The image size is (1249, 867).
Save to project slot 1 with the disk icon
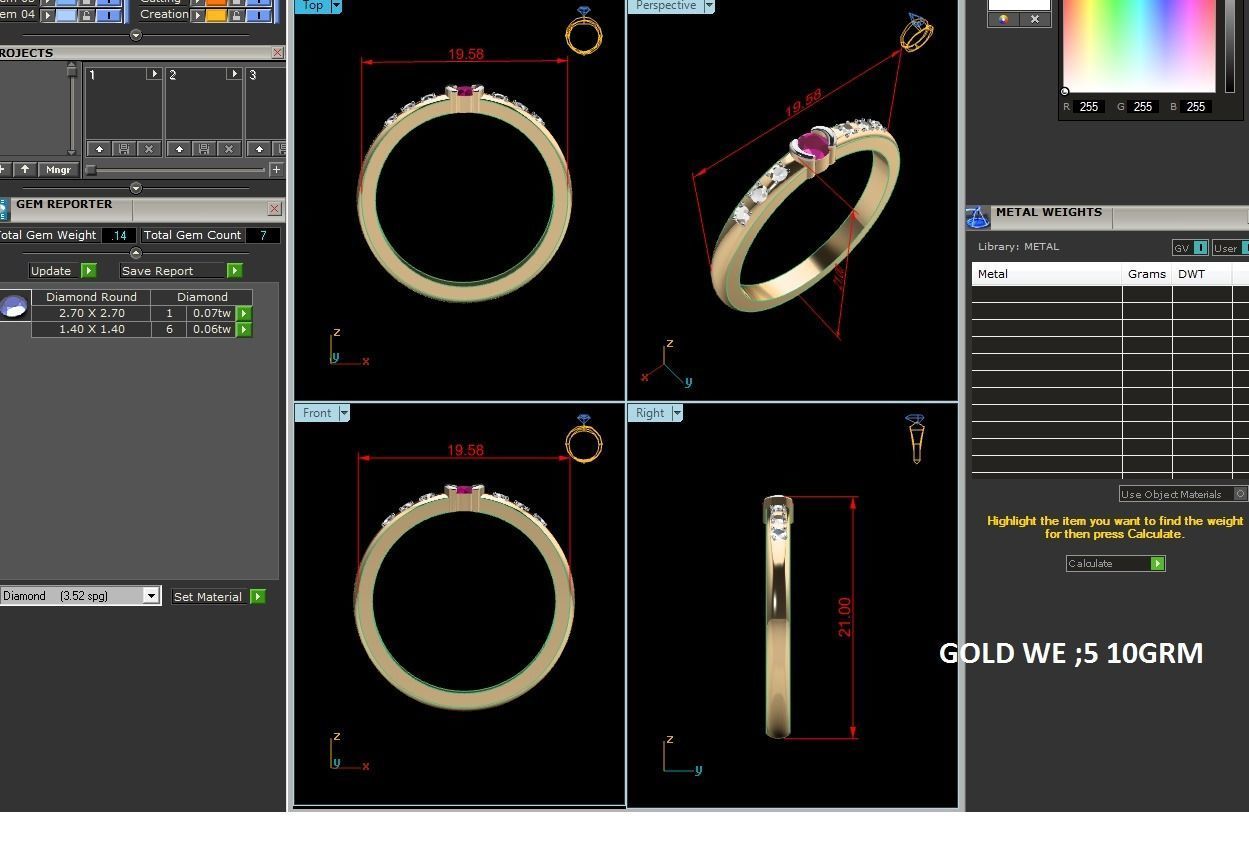coord(124,149)
